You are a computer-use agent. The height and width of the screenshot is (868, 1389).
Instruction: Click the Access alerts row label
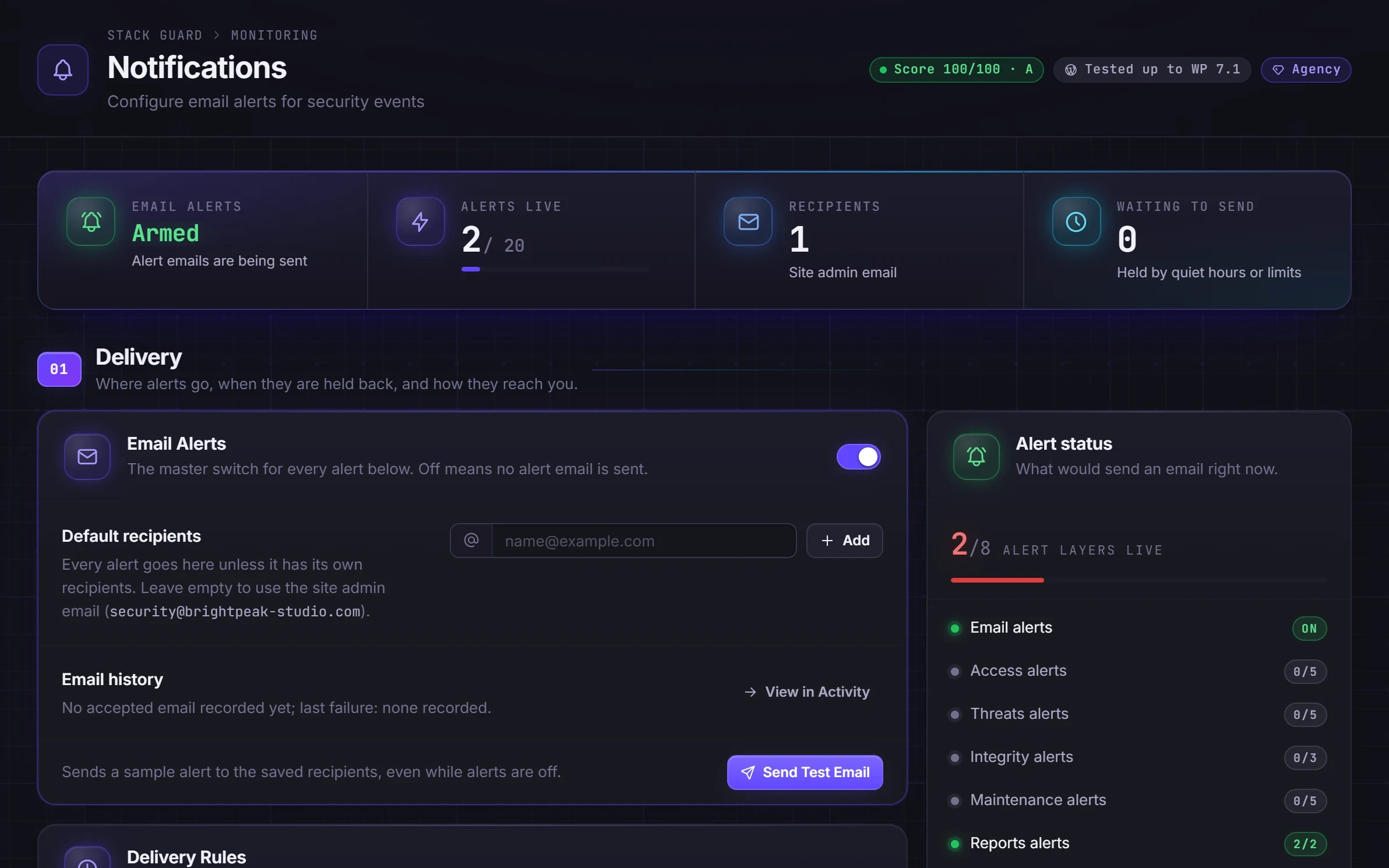(x=1018, y=671)
